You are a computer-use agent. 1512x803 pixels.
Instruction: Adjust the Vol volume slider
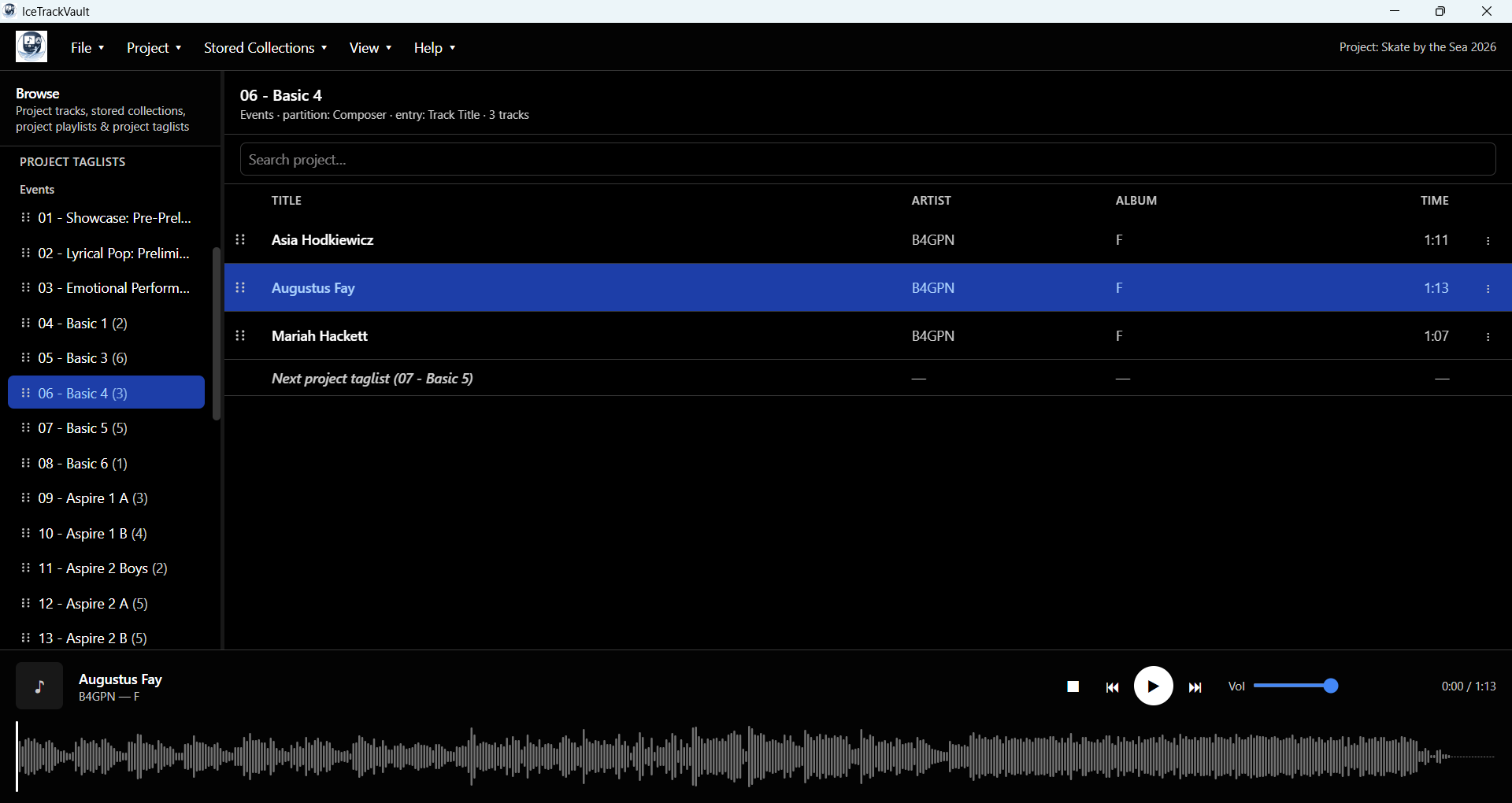(x=1295, y=686)
